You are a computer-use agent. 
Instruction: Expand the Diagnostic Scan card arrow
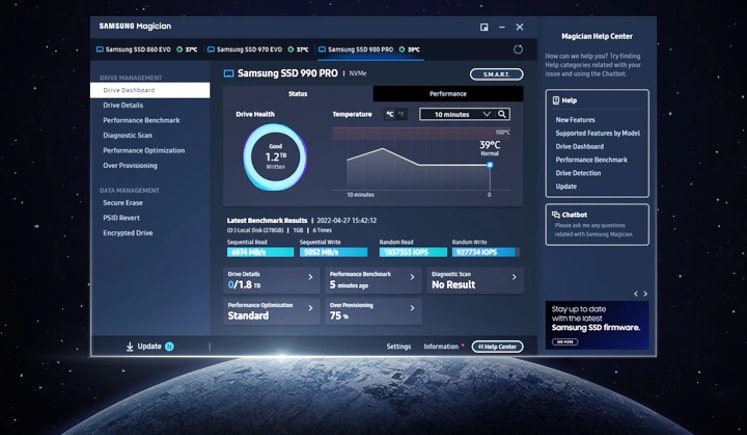(x=514, y=277)
